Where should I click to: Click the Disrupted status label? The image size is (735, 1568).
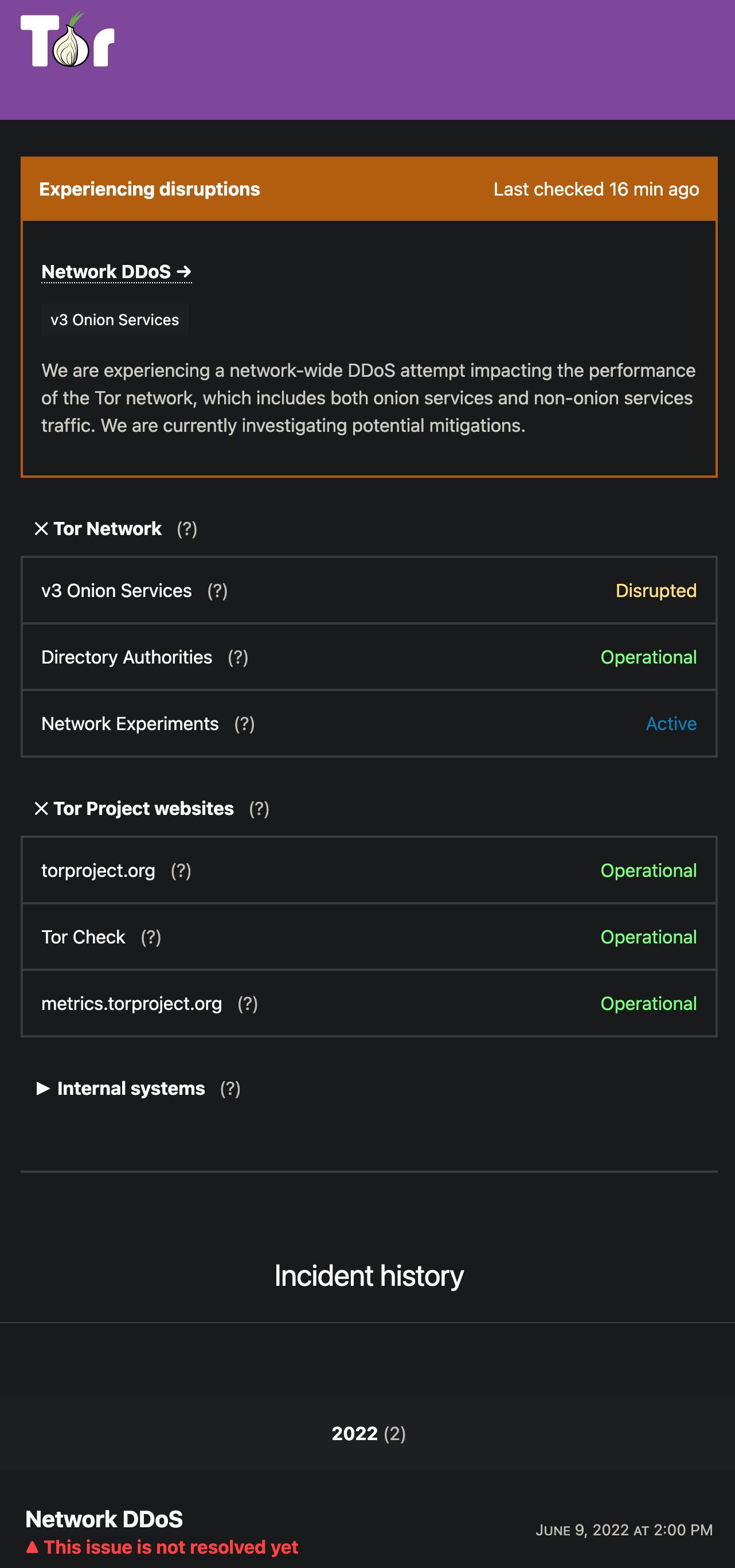[655, 591]
